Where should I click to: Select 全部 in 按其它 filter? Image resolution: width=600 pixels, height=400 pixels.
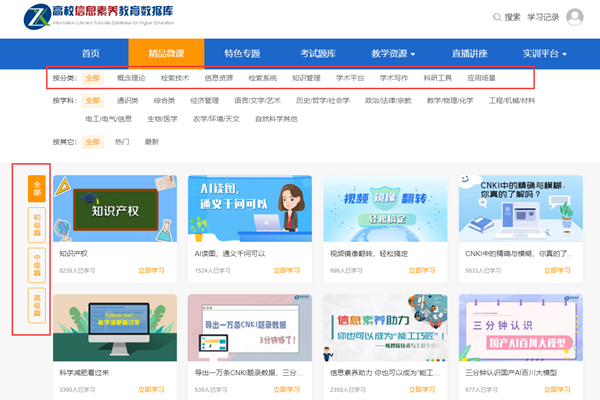[x=93, y=142]
